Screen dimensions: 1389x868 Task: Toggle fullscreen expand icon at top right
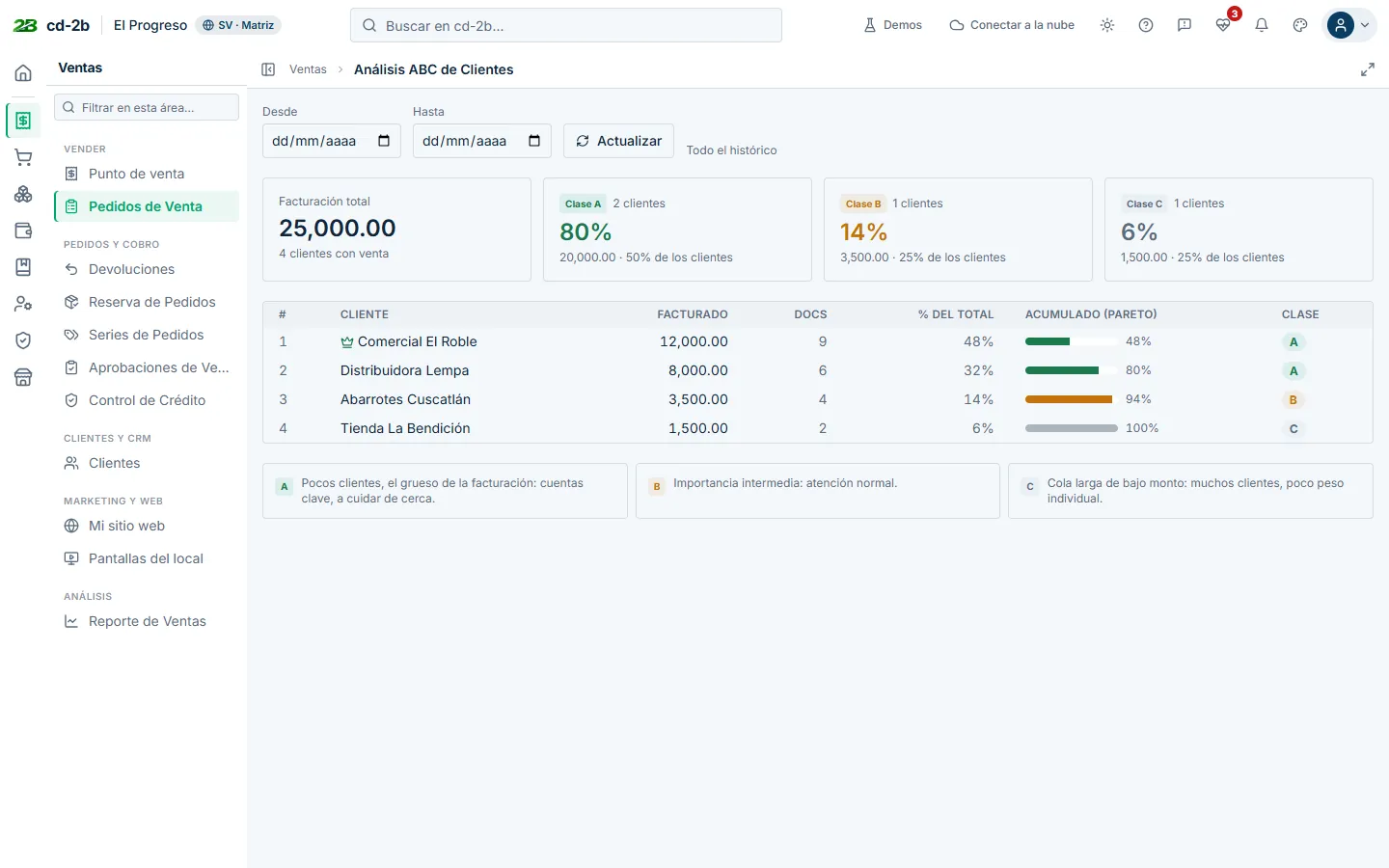pyautogui.click(x=1368, y=69)
